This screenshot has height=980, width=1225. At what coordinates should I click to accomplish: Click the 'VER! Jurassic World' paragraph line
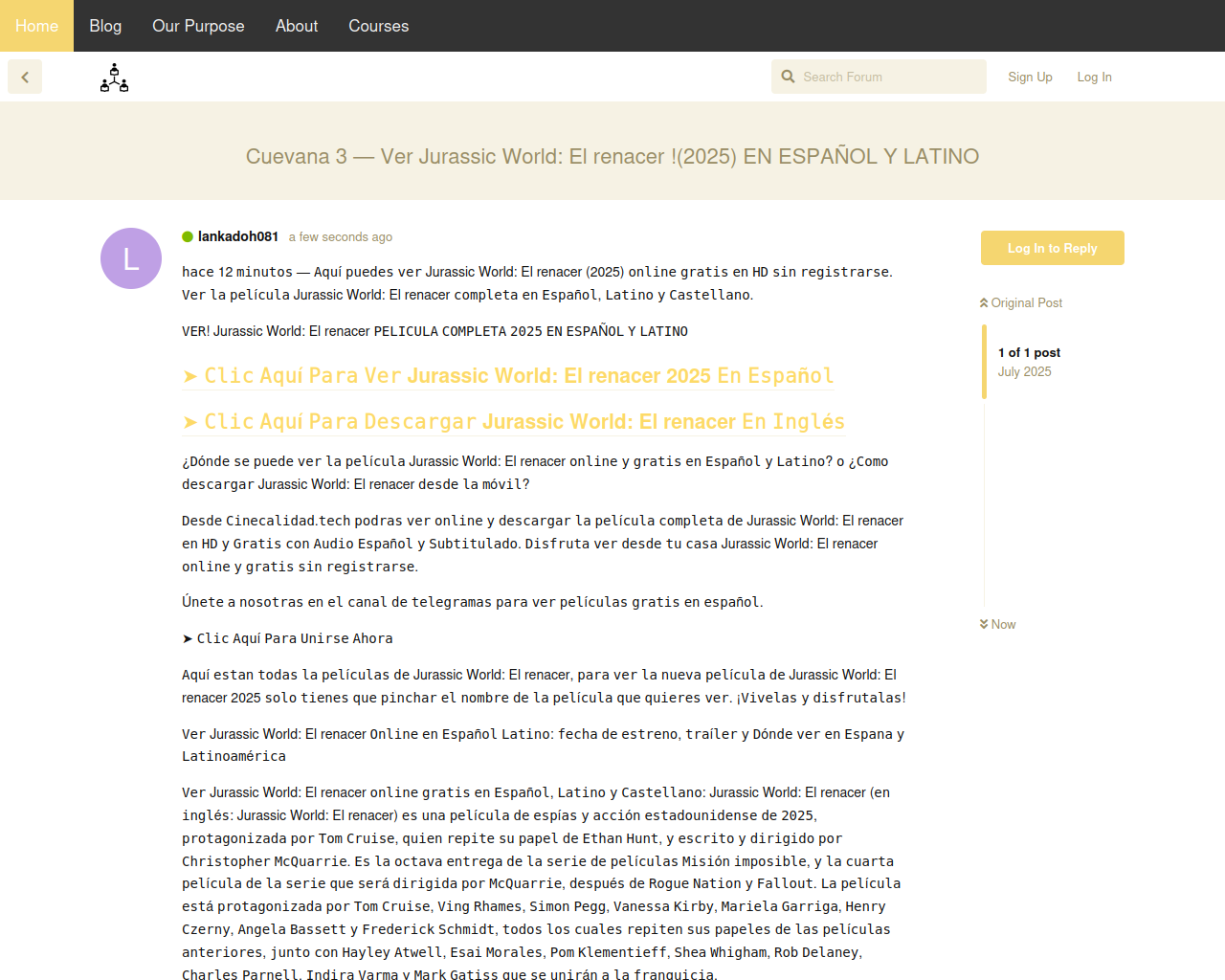(x=434, y=331)
